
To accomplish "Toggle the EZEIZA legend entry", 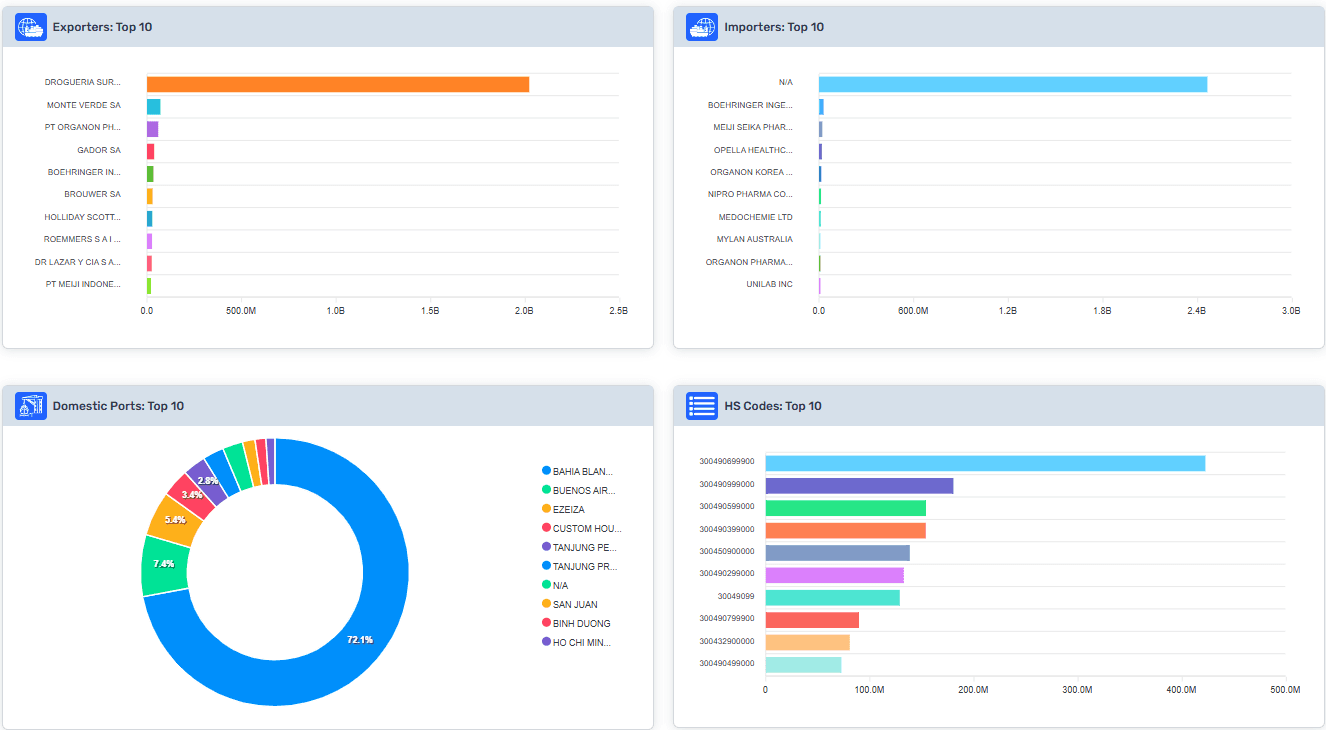I will click(x=568, y=509).
